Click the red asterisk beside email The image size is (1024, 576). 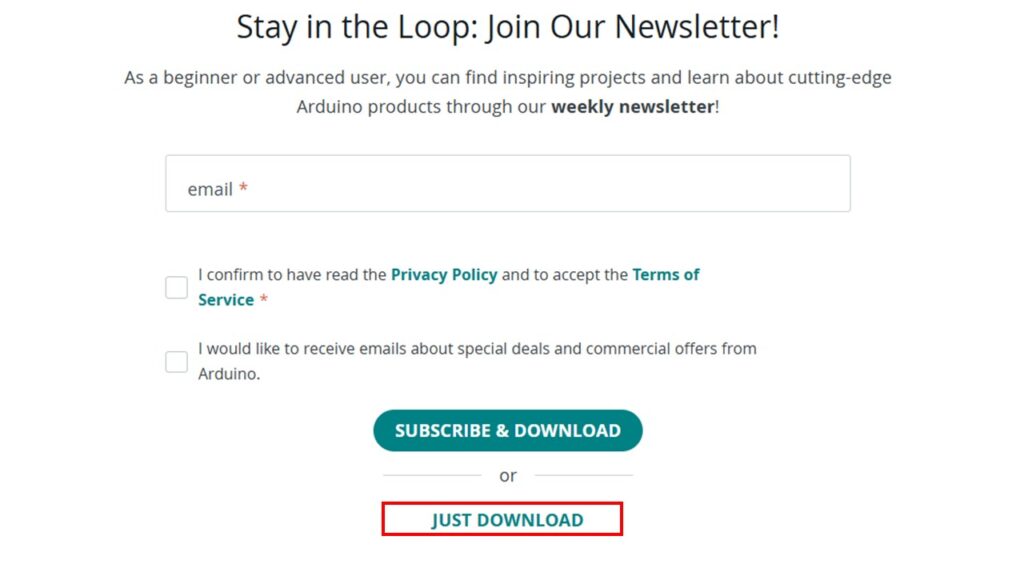(x=243, y=187)
